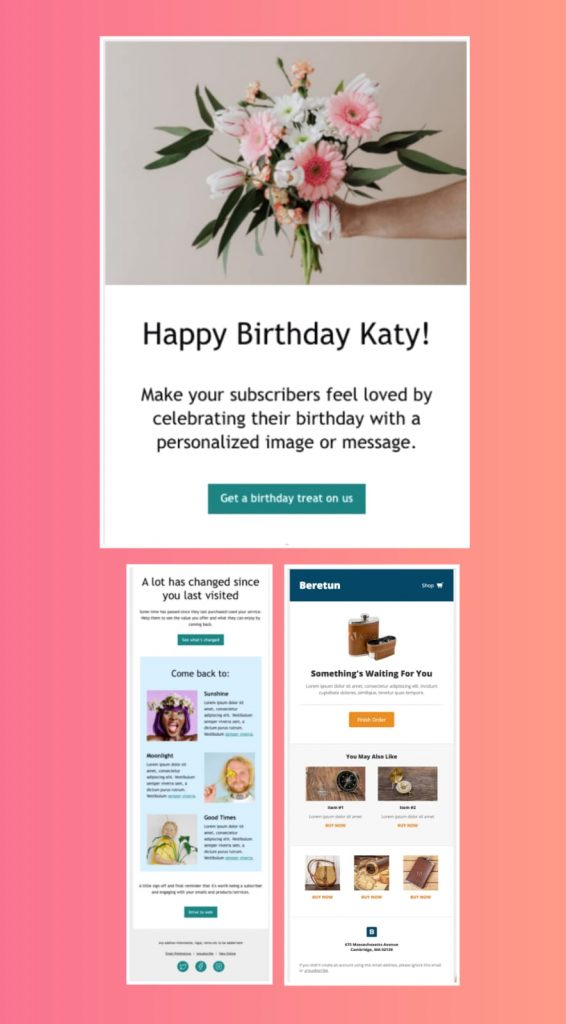The image size is (566, 1024).
Task: Click BUY NOW under Item #2
Action: [407, 825]
